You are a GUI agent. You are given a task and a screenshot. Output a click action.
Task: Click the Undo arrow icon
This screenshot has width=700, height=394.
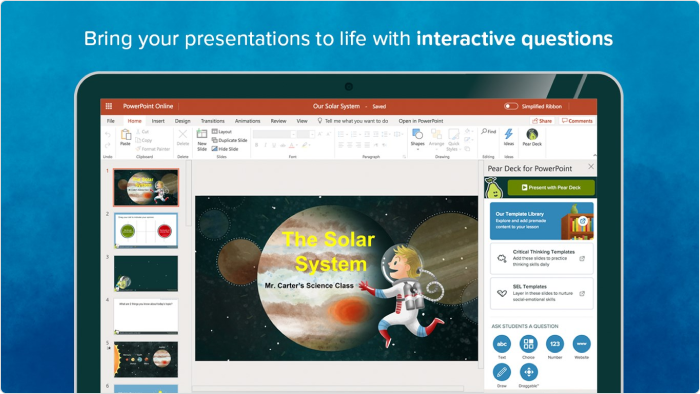click(108, 134)
